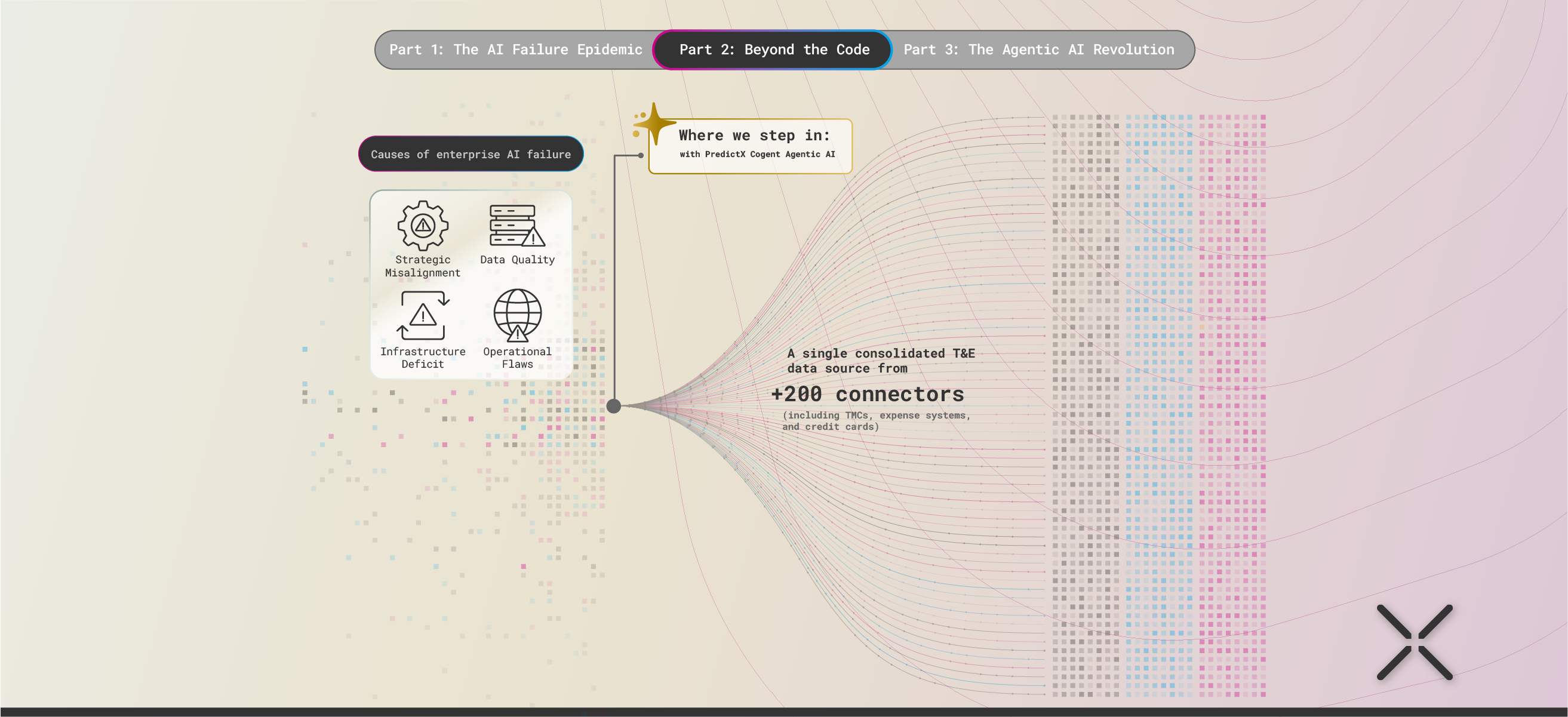Click the Data Quality server icon

pos(516,226)
